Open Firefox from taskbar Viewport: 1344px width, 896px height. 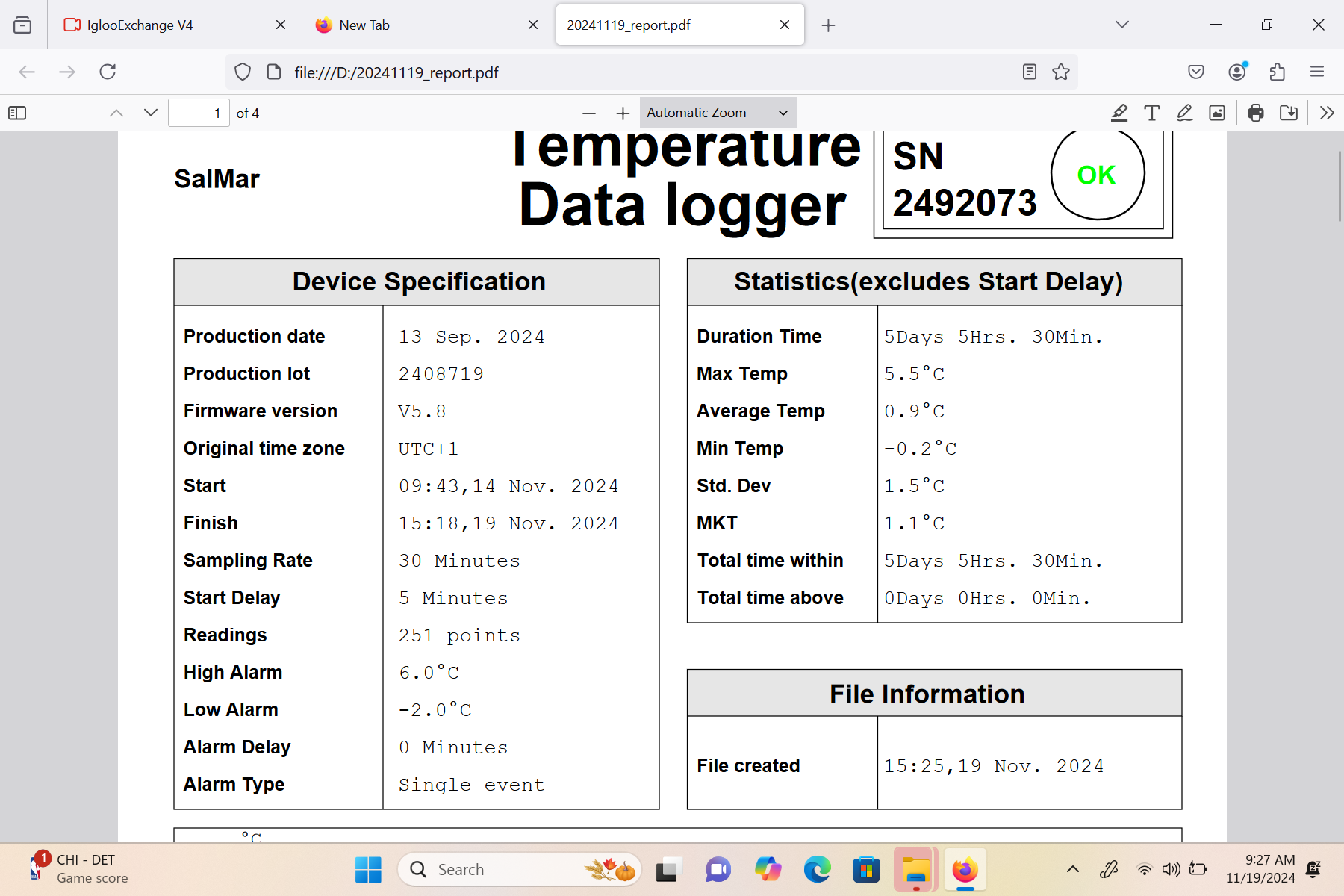click(965, 870)
